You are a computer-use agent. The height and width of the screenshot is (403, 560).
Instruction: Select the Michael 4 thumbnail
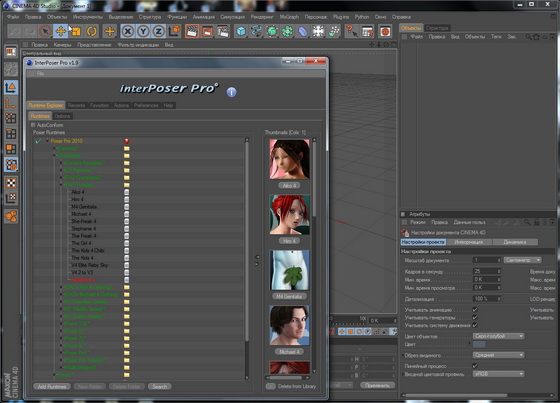pos(289,325)
